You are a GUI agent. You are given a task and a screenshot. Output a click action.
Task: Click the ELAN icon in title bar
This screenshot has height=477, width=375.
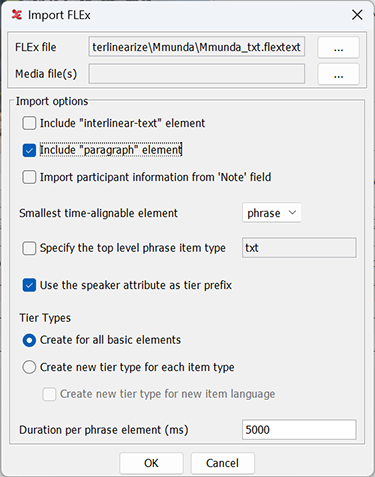coord(16,15)
